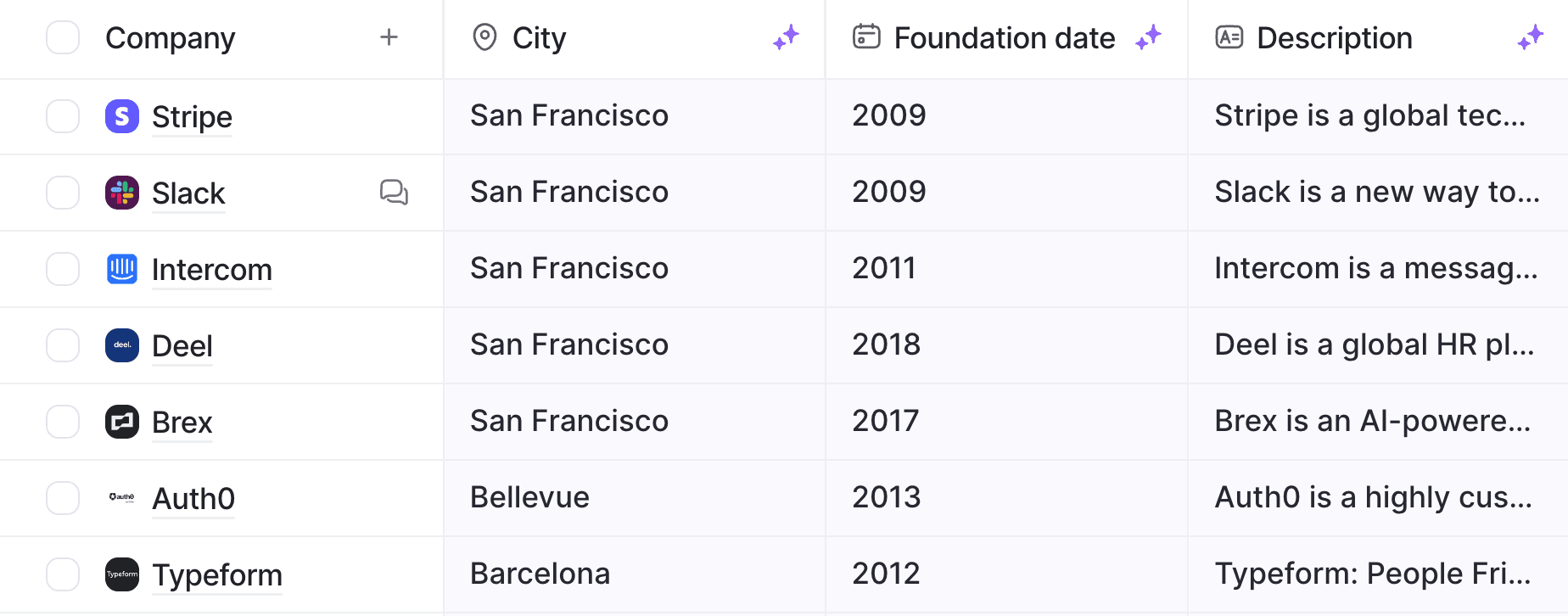Open the Slack company link

tap(188, 193)
